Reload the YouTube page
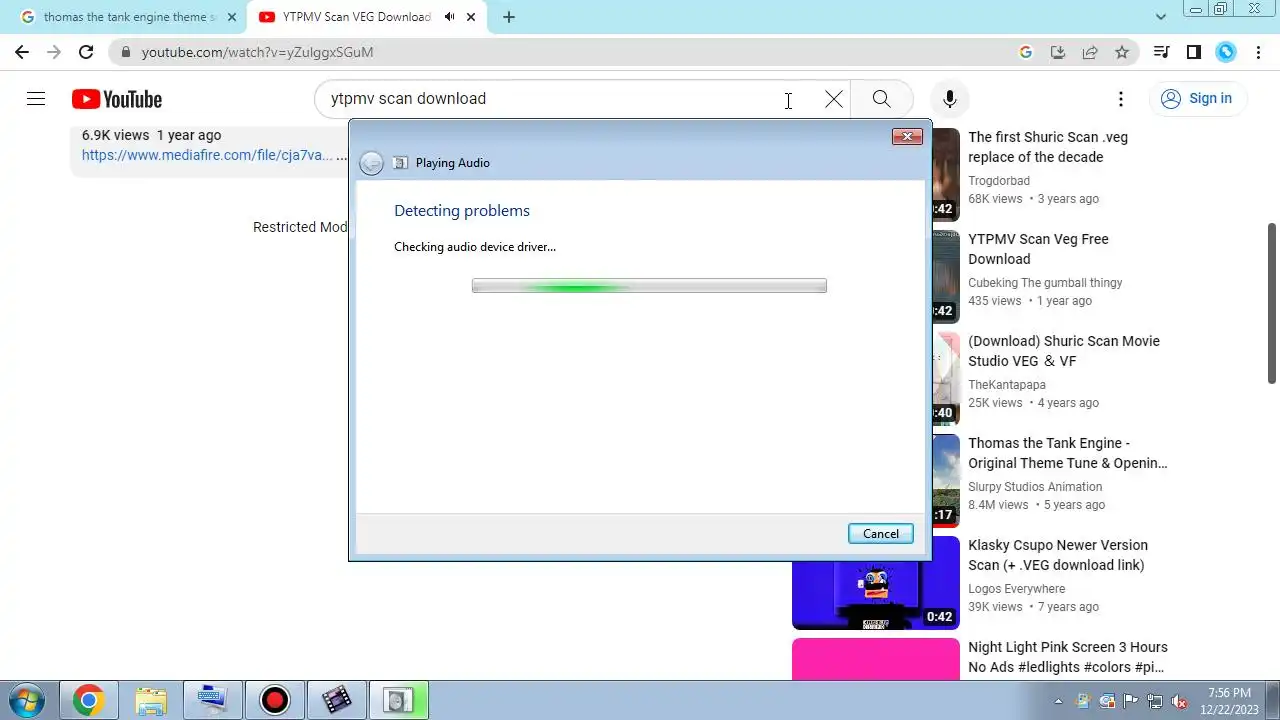Image resolution: width=1280 pixels, height=720 pixels. (86, 52)
